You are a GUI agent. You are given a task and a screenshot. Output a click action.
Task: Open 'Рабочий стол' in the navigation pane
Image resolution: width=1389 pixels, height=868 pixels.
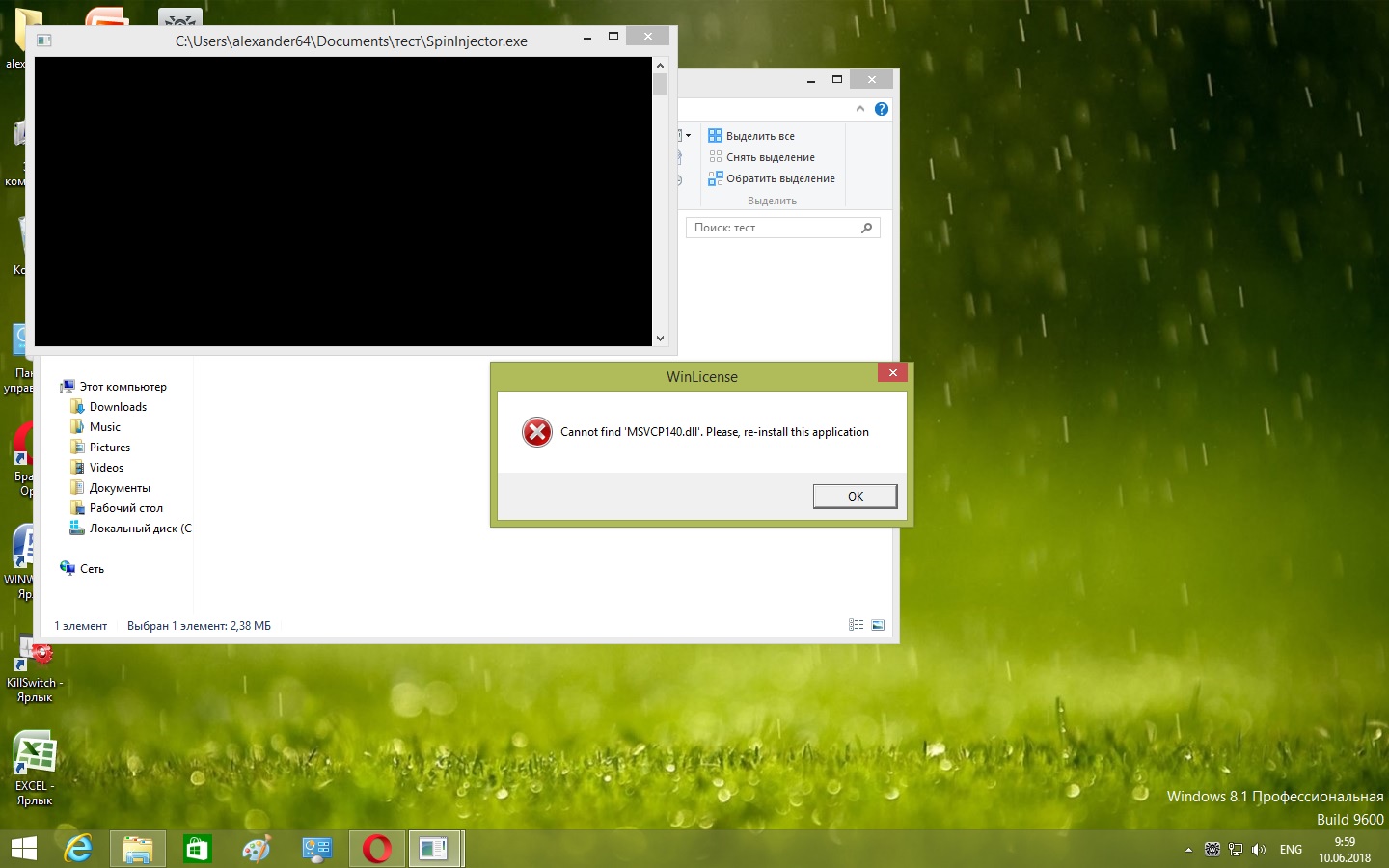pos(117,508)
